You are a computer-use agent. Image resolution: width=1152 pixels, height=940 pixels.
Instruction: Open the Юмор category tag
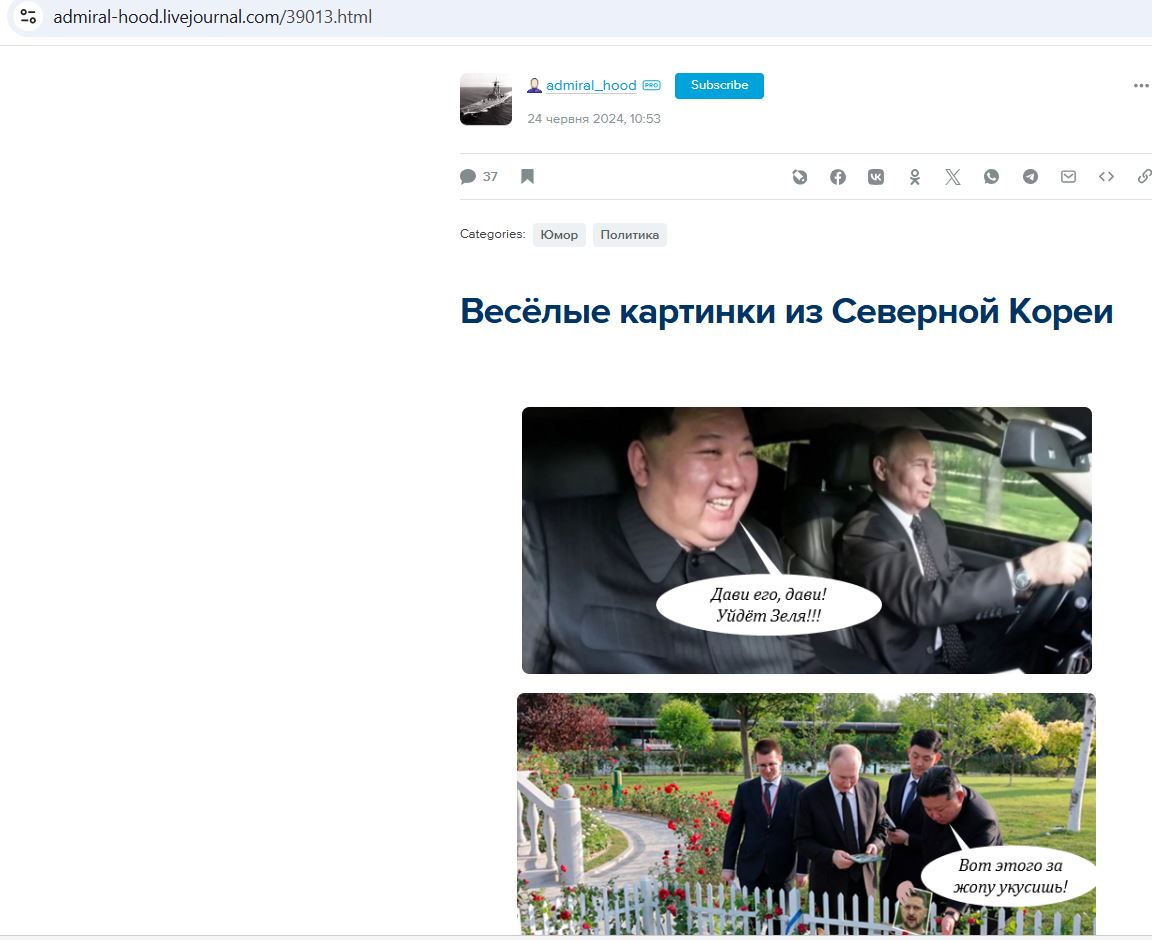pyautogui.click(x=559, y=235)
